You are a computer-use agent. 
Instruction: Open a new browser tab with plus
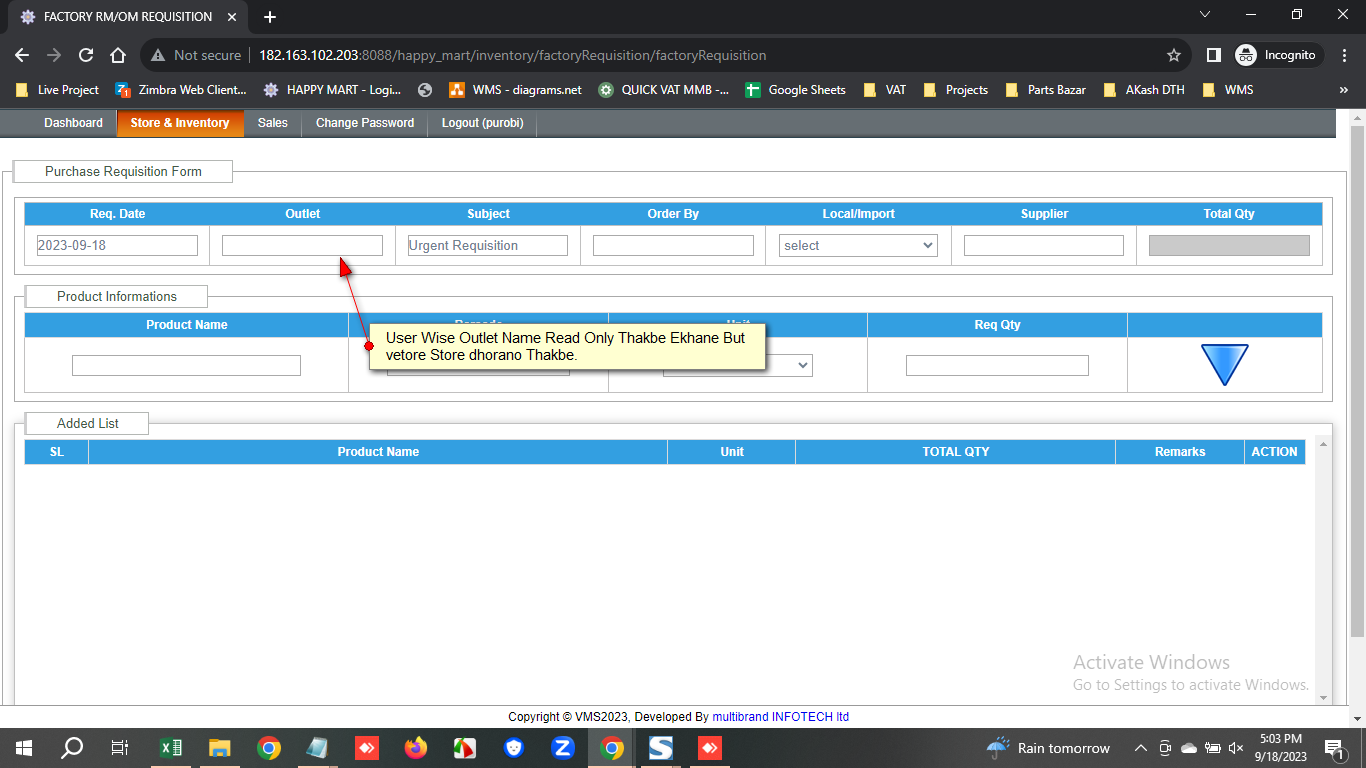[x=269, y=17]
